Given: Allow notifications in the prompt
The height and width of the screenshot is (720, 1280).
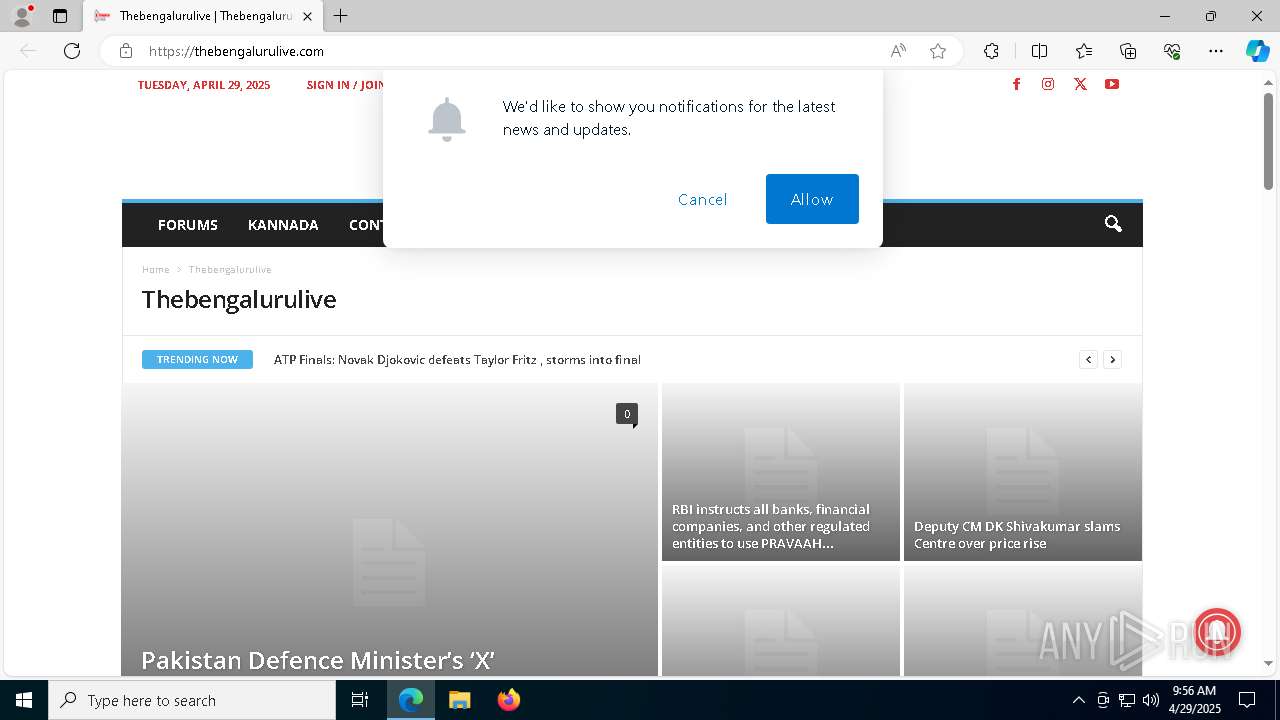Looking at the screenshot, I should pyautogui.click(x=812, y=199).
